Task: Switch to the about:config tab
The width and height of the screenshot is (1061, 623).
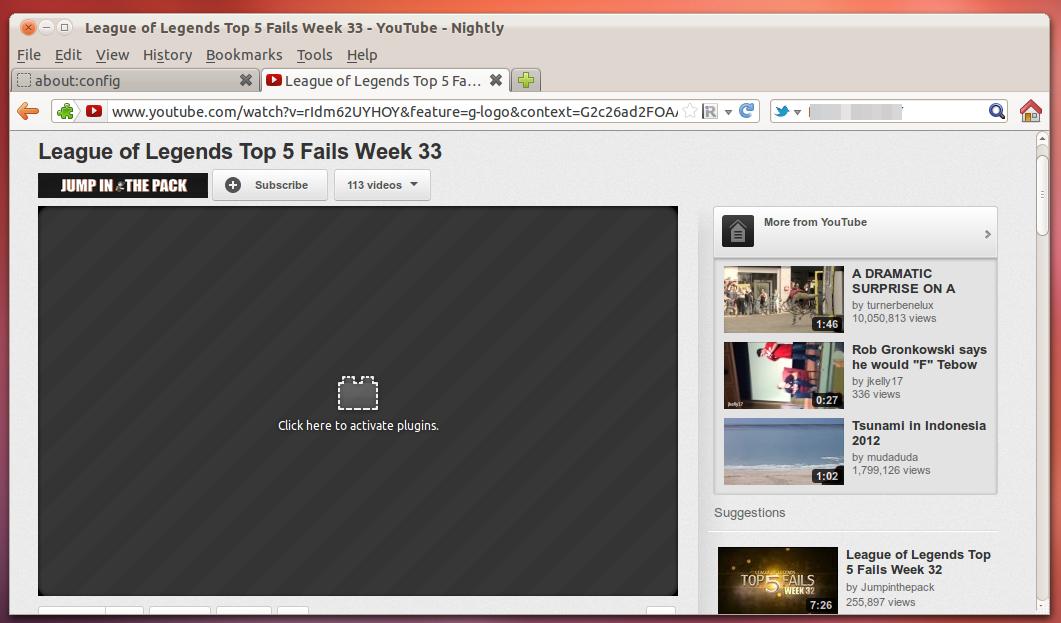Action: pyautogui.click(x=135, y=80)
